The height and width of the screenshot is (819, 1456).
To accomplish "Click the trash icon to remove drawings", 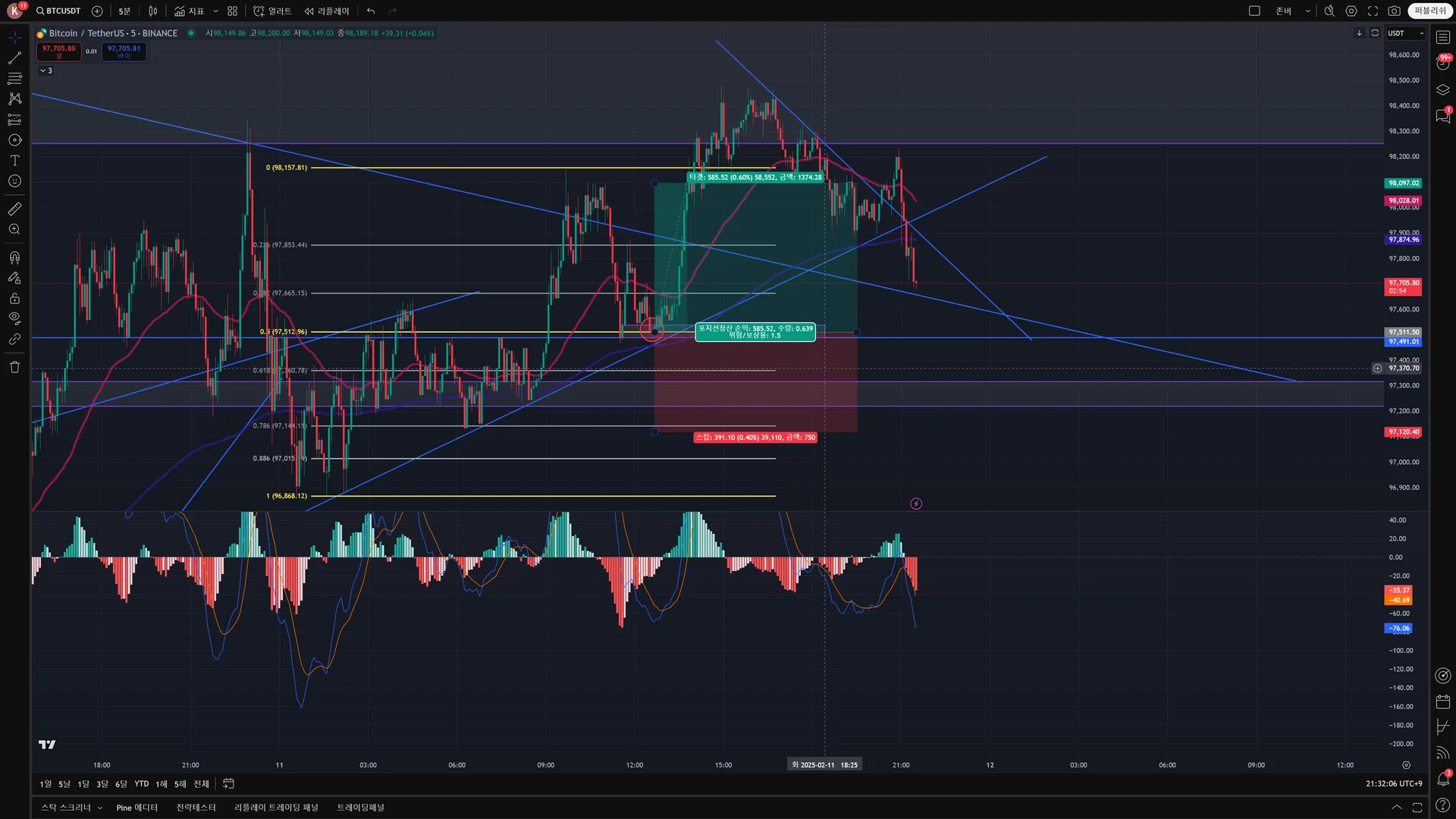I will coord(14,367).
